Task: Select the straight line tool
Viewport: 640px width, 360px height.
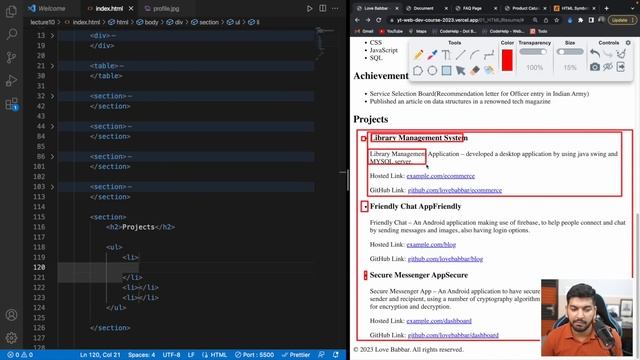Action: tap(460, 55)
